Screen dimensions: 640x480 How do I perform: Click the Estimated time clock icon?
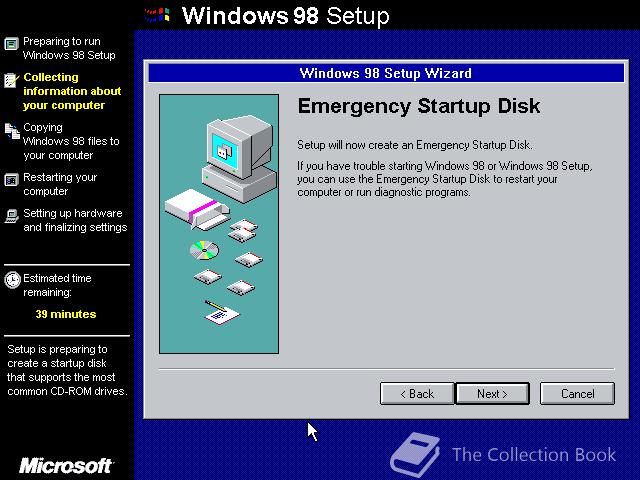(x=12, y=280)
